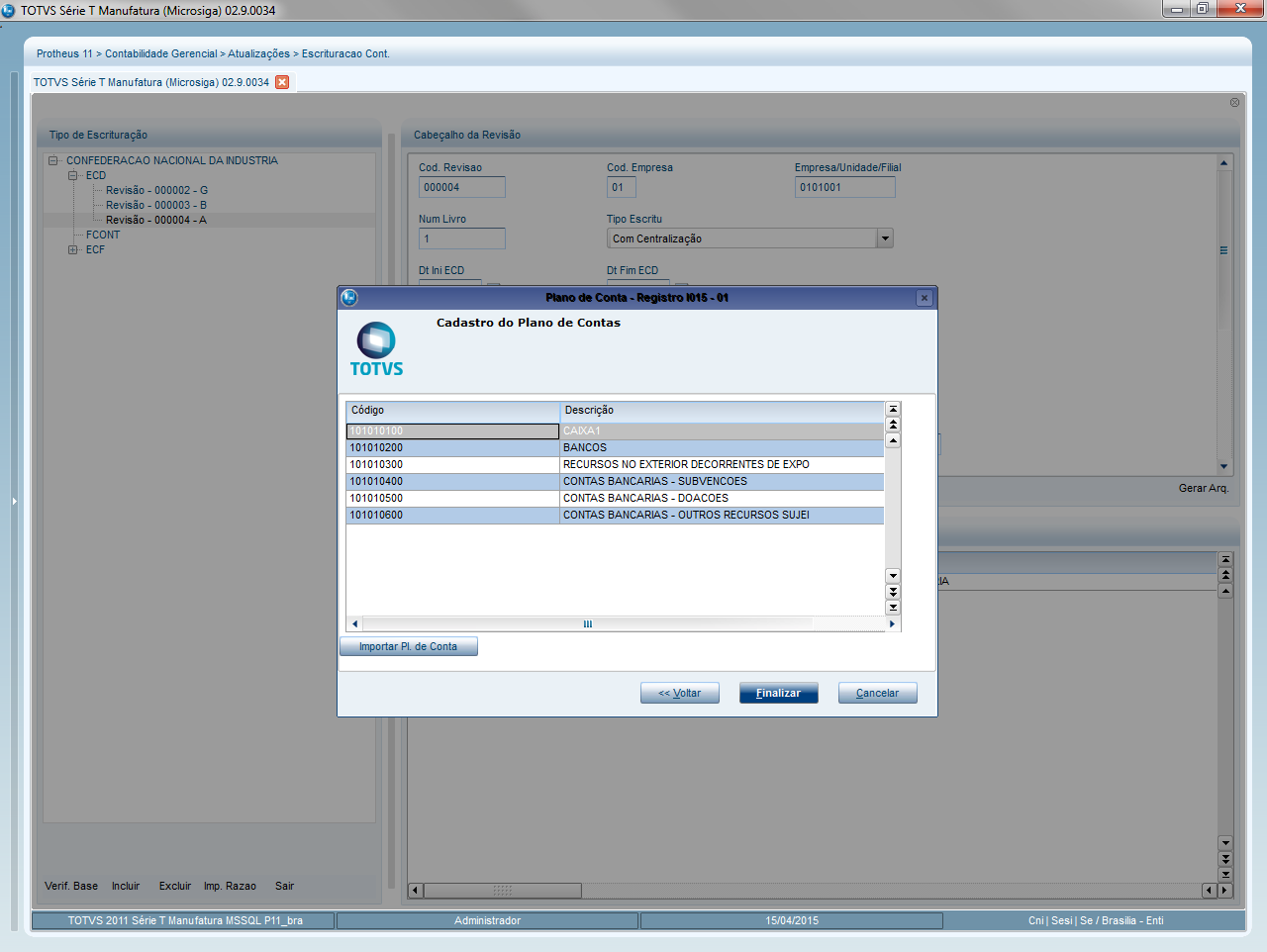
Task: Page up in Plano de Conta grid
Action: coord(893,425)
